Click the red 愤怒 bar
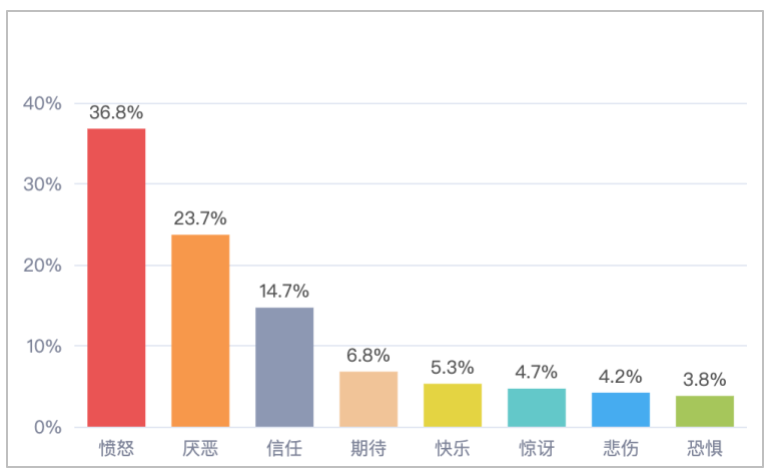770x474 pixels. tap(116, 278)
